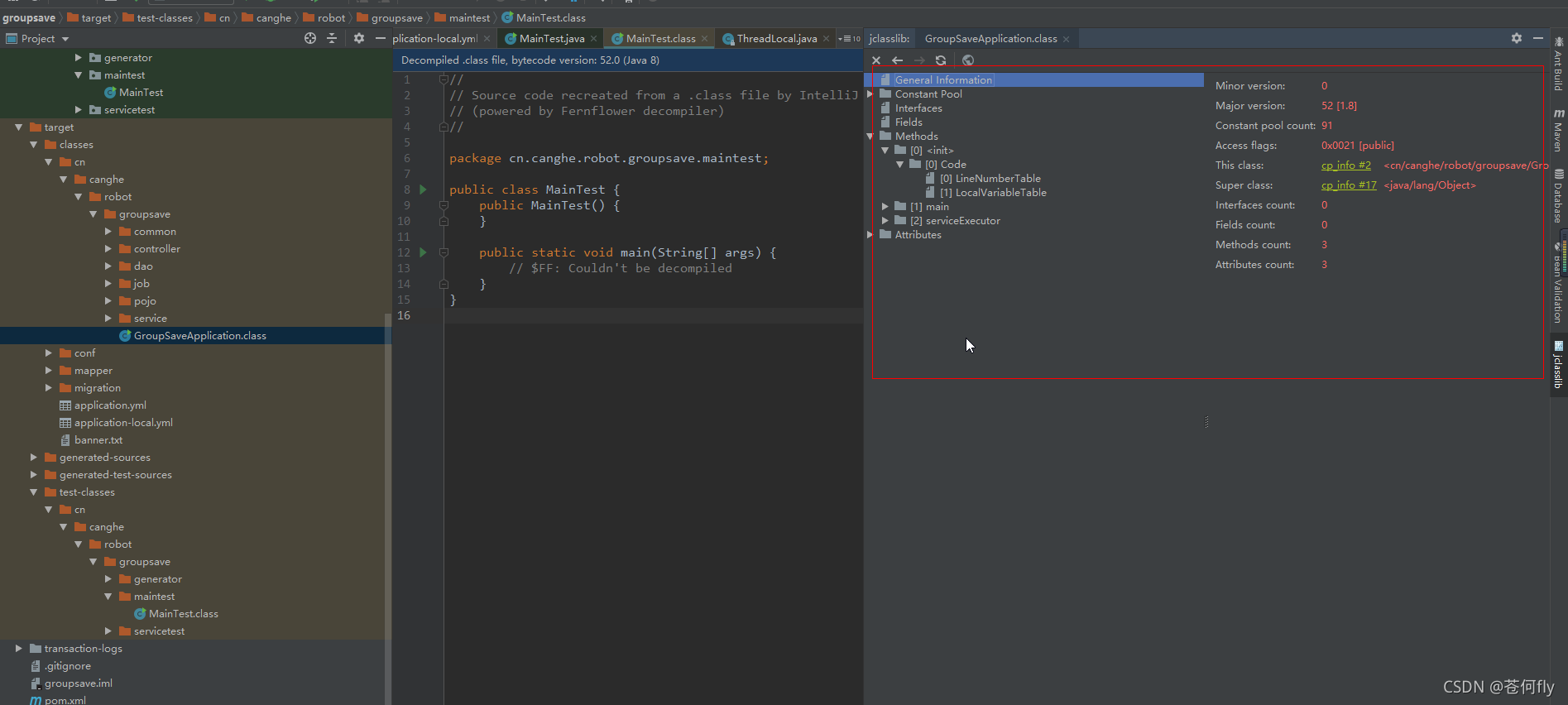This screenshot has height=705, width=1568.
Task: Open the Database side tool window
Action: tap(1559, 196)
